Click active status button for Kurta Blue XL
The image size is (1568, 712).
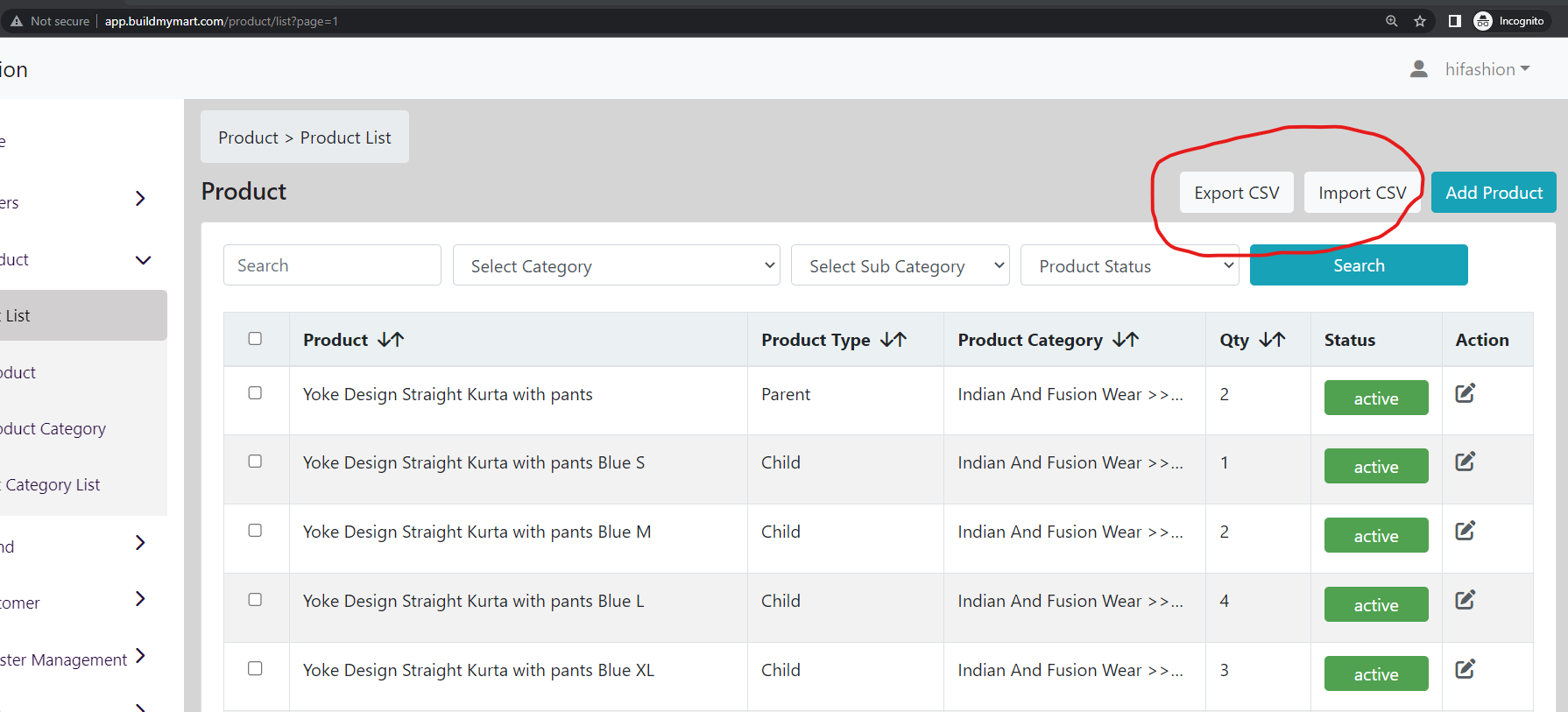click(1376, 673)
